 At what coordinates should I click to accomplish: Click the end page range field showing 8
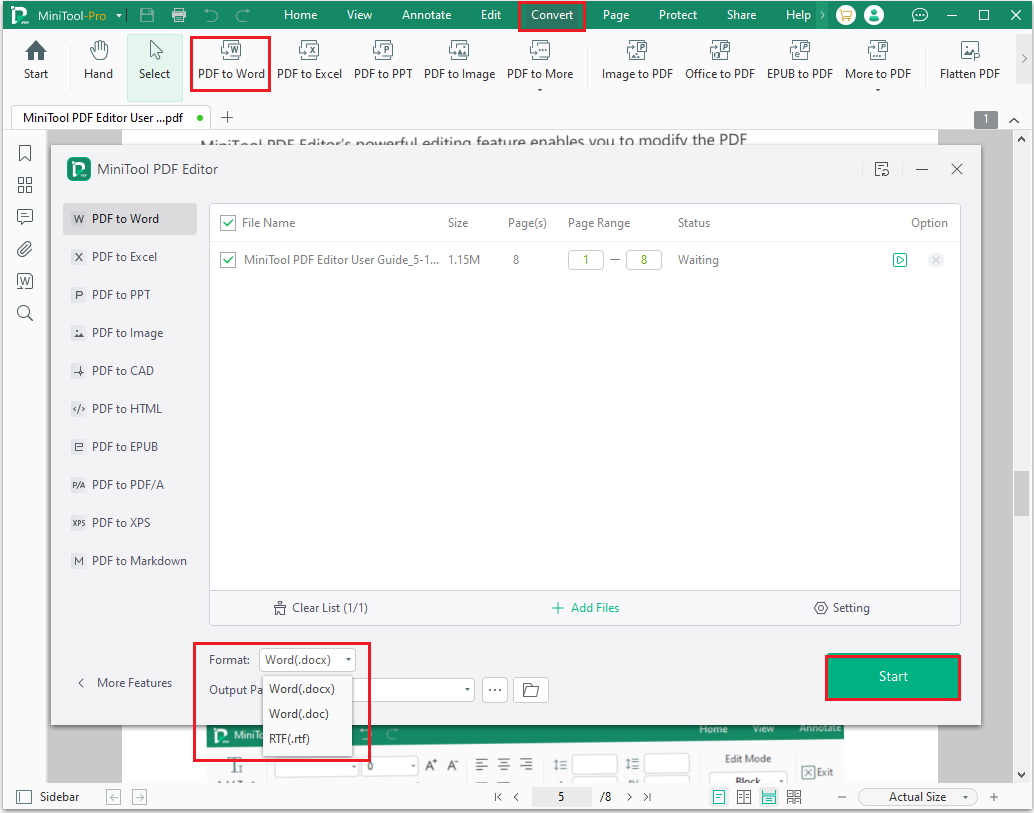coord(644,260)
